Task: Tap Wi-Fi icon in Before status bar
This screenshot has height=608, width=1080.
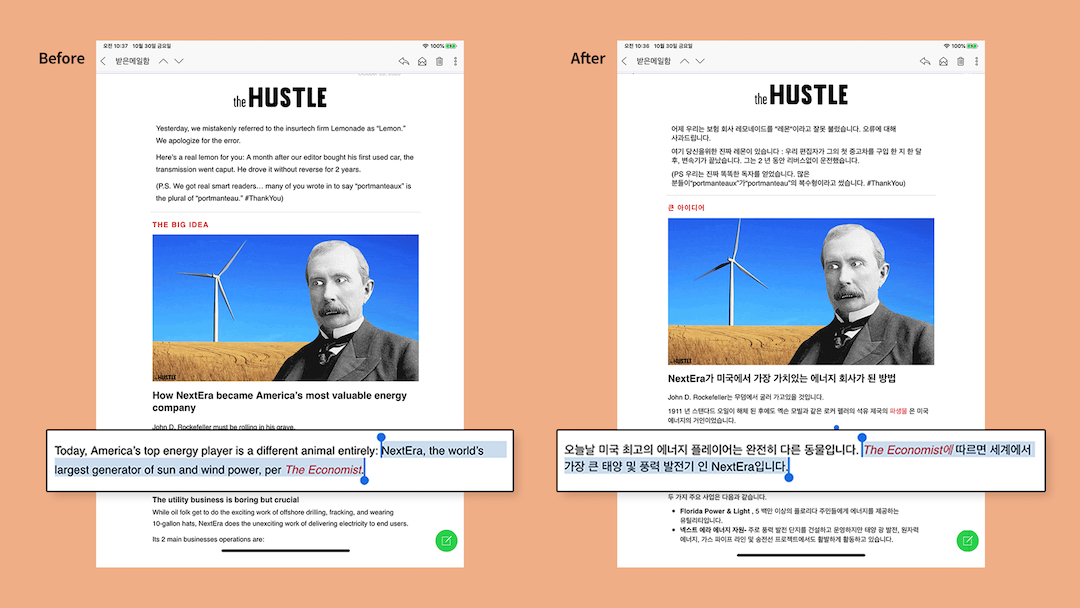Action: (426, 46)
